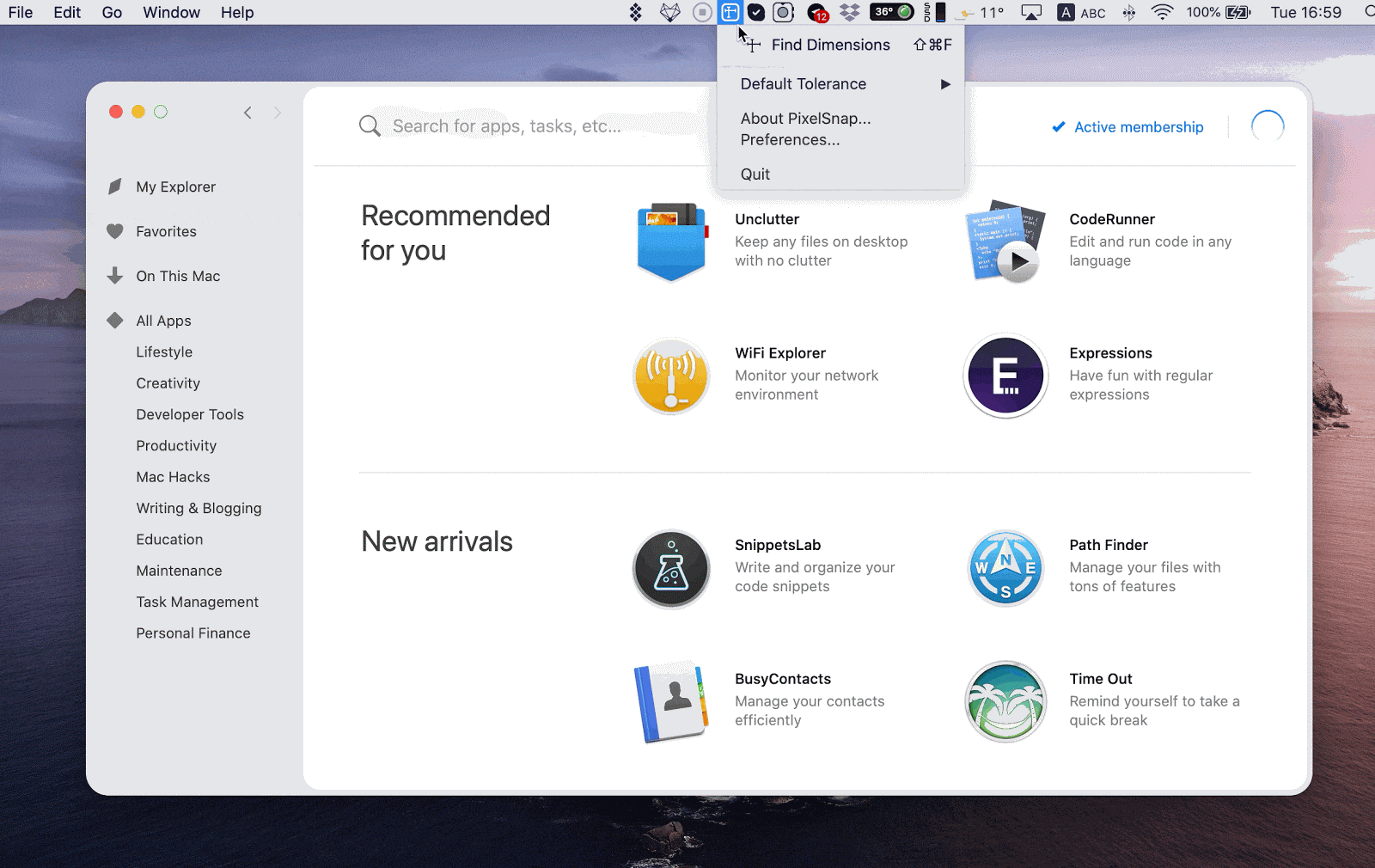This screenshot has width=1375, height=868.
Task: Open the SnippetsLab app icon
Action: coord(671,568)
